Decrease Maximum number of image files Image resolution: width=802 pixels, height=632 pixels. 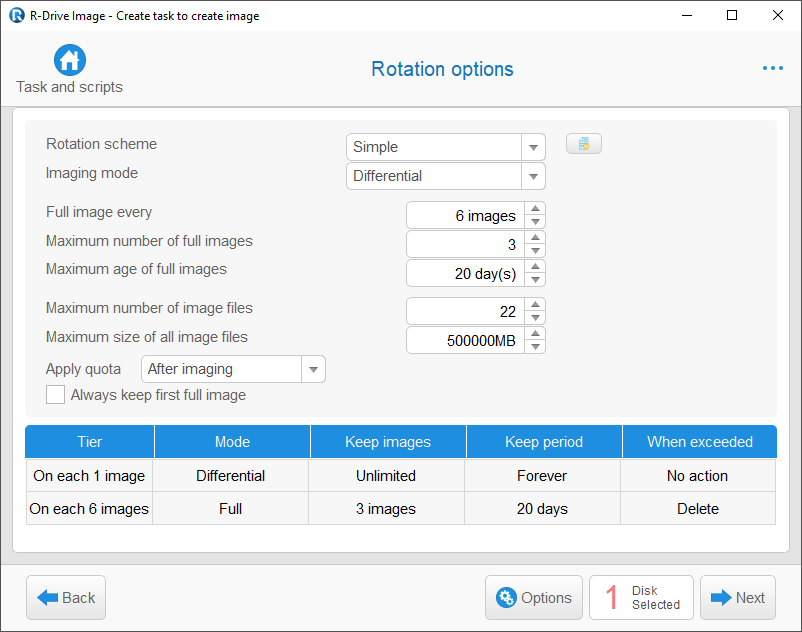[535, 318]
